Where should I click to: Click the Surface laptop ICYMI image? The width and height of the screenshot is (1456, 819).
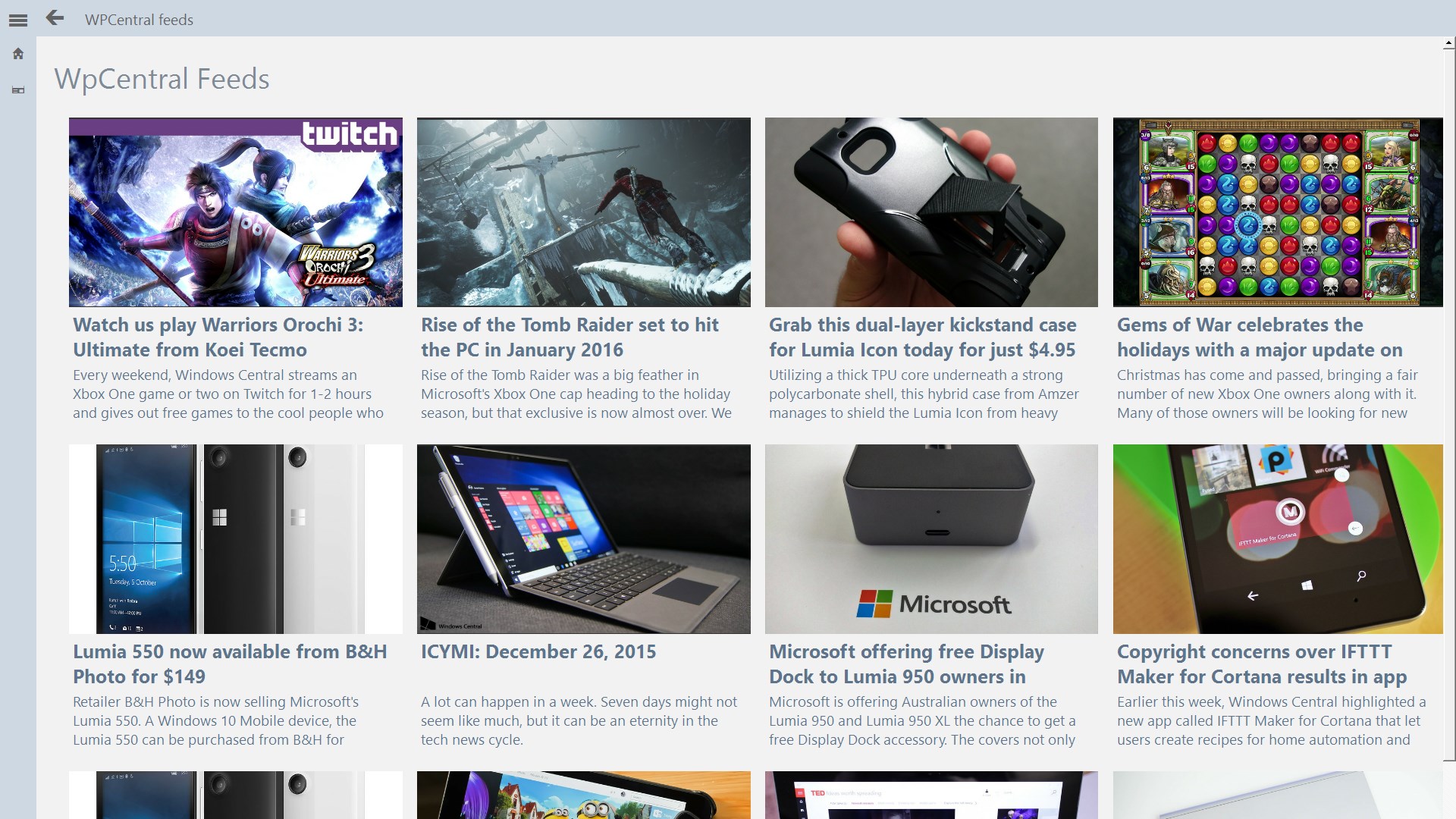[583, 538]
